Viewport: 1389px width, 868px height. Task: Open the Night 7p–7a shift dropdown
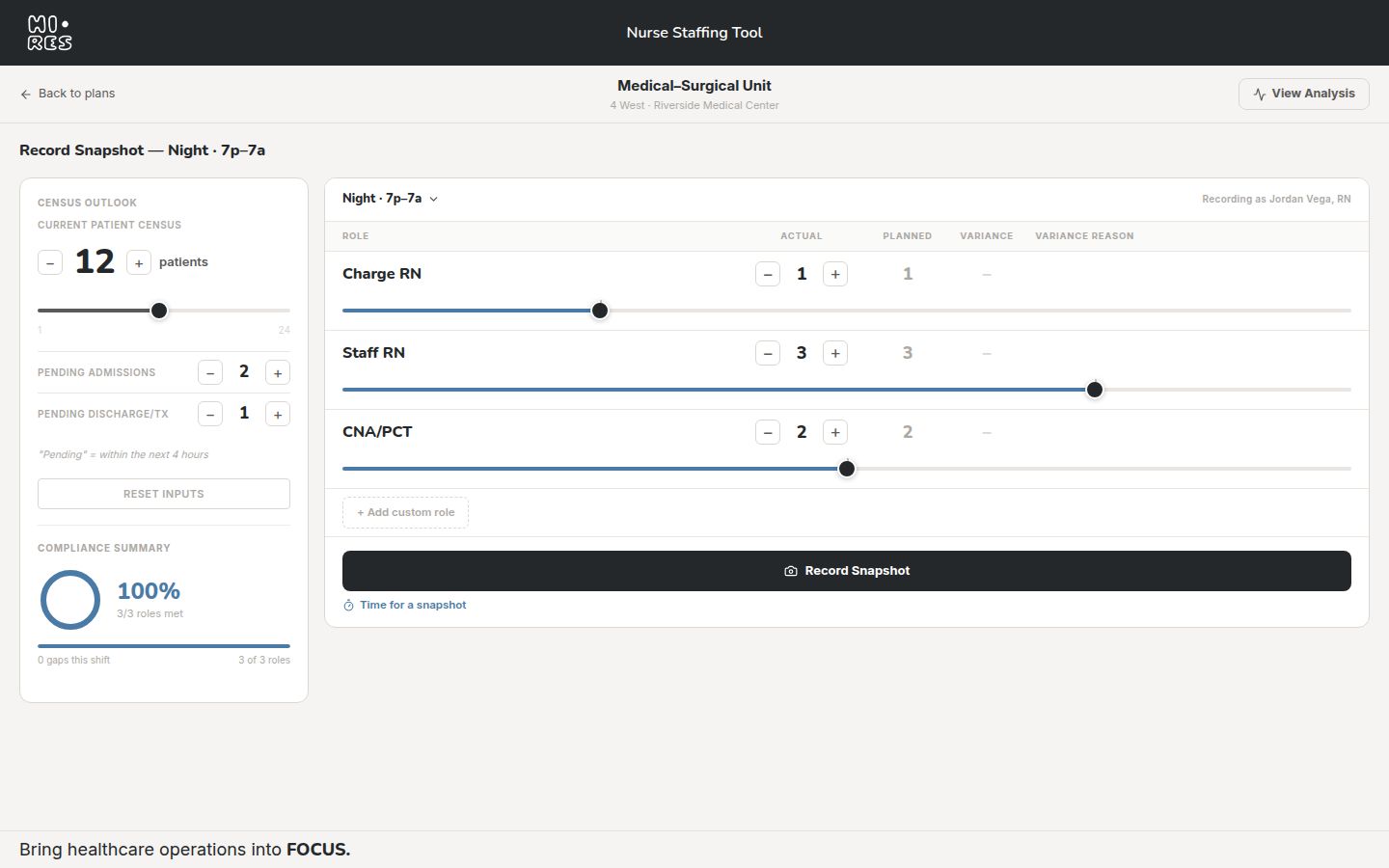(x=391, y=199)
